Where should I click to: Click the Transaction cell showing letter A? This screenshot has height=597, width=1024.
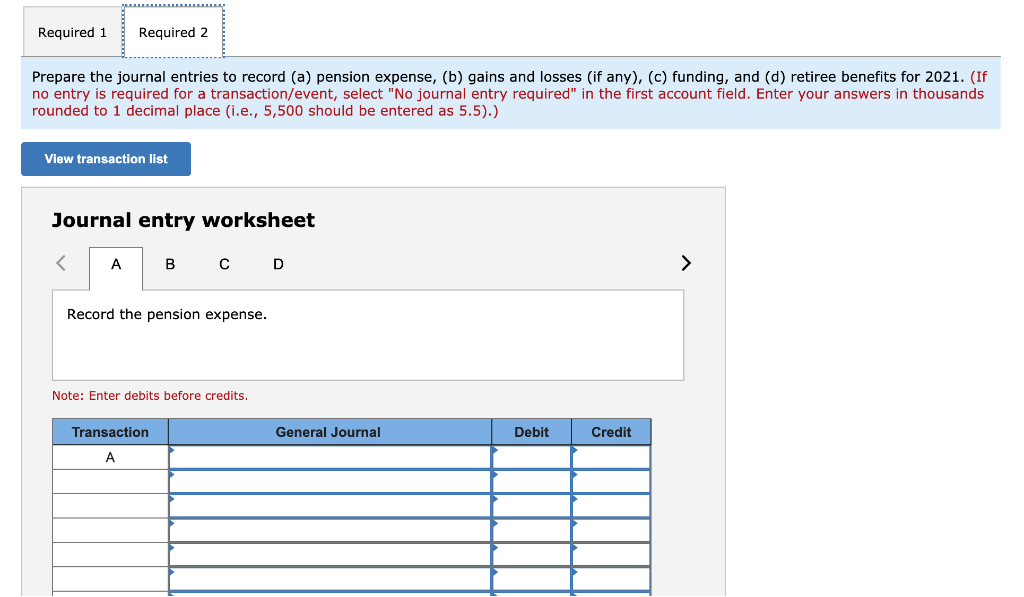pyautogui.click(x=110, y=456)
